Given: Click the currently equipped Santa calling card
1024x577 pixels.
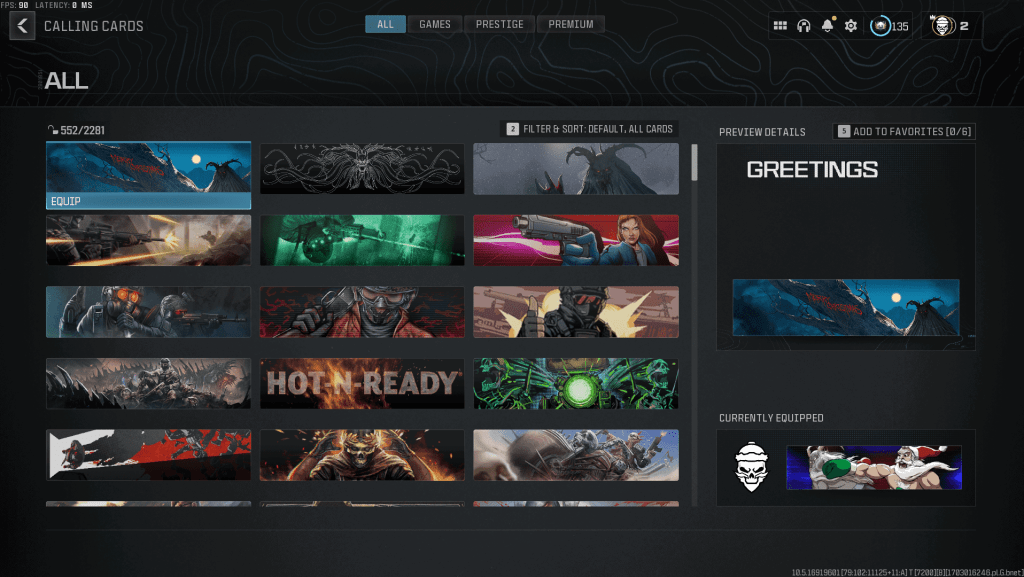Looking at the screenshot, I should [874, 467].
